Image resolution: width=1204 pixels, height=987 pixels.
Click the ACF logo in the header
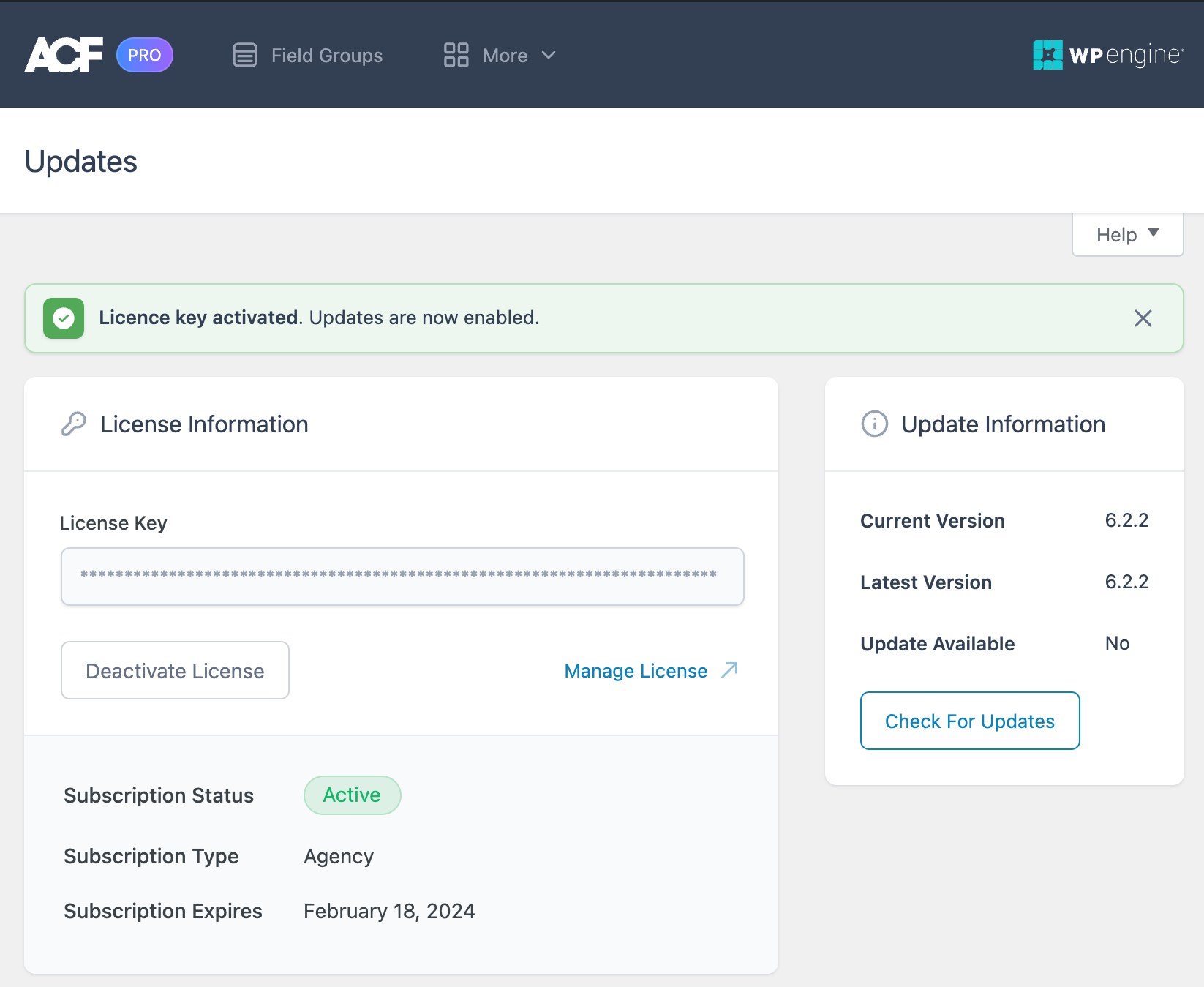63,54
